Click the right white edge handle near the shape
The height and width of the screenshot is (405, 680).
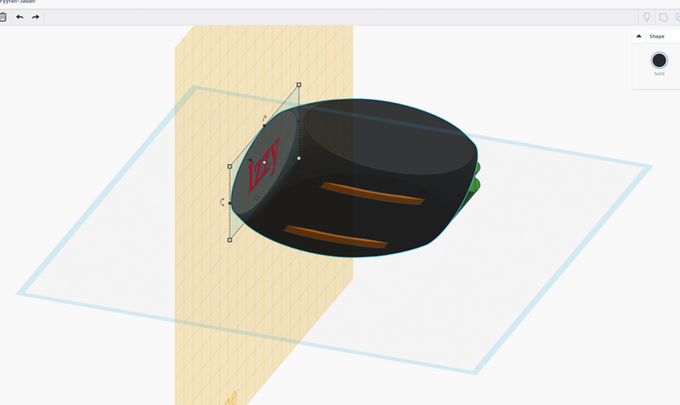point(299,158)
